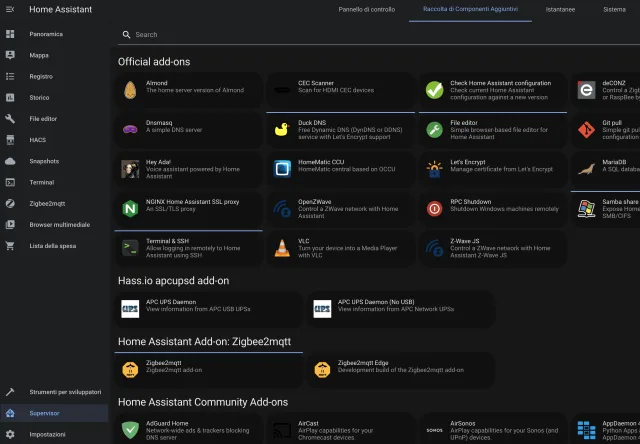The height and width of the screenshot is (444, 640).
Task: Click the RPC Shutdown icon
Action: click(x=434, y=208)
